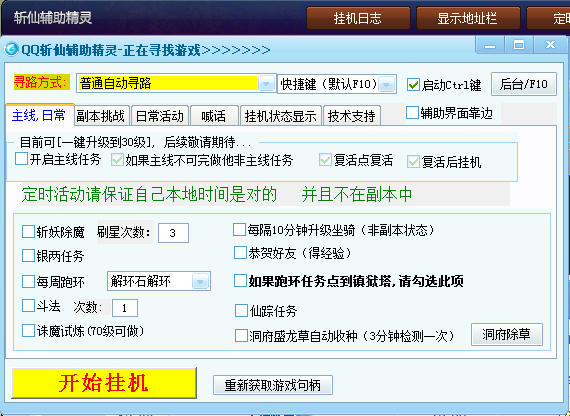Screen dimensions: 570x416
Task: Minimize the QQ斩仙辅助精灵 window
Action: coord(490,45)
